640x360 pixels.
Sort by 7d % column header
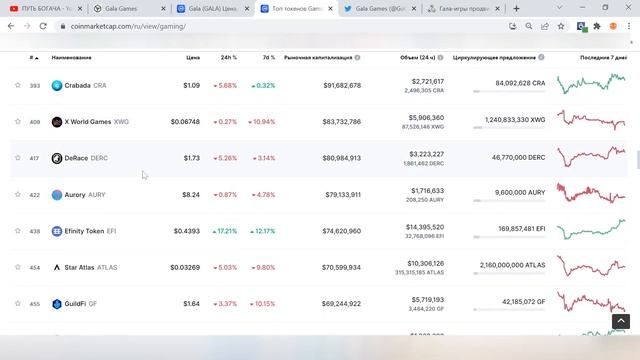[269, 58]
